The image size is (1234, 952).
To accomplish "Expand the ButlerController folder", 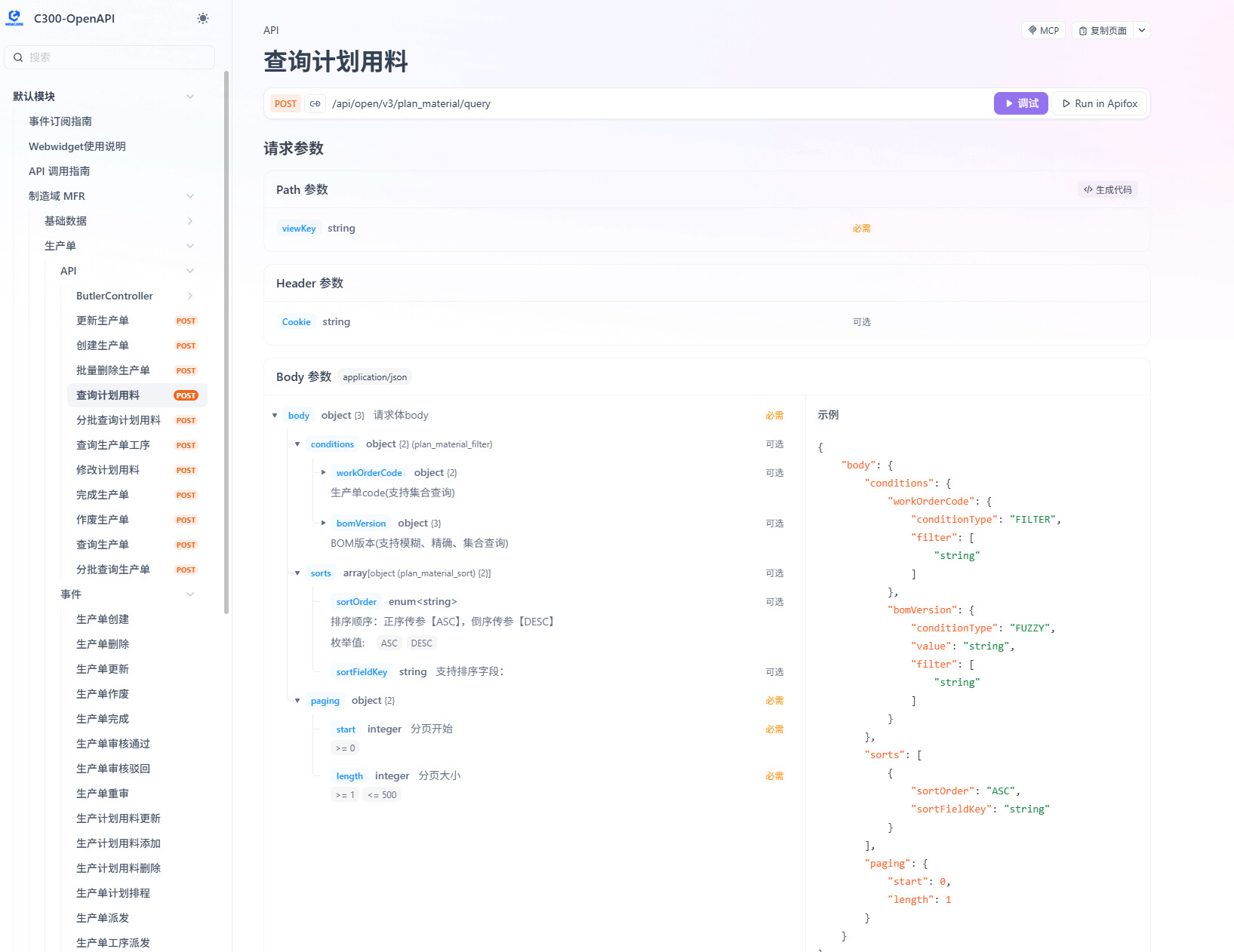I will click(x=190, y=296).
